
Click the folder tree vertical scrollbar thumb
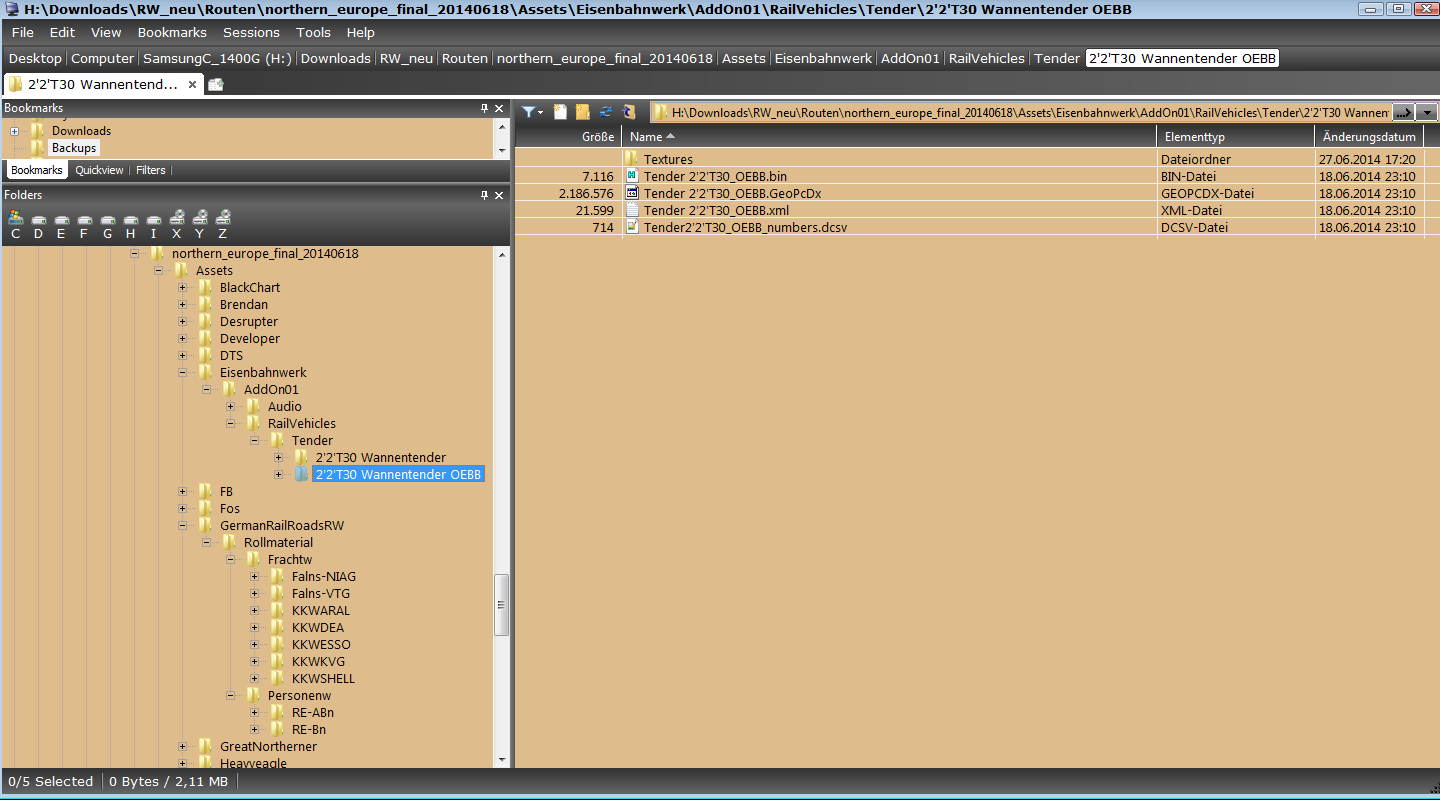pyautogui.click(x=502, y=605)
